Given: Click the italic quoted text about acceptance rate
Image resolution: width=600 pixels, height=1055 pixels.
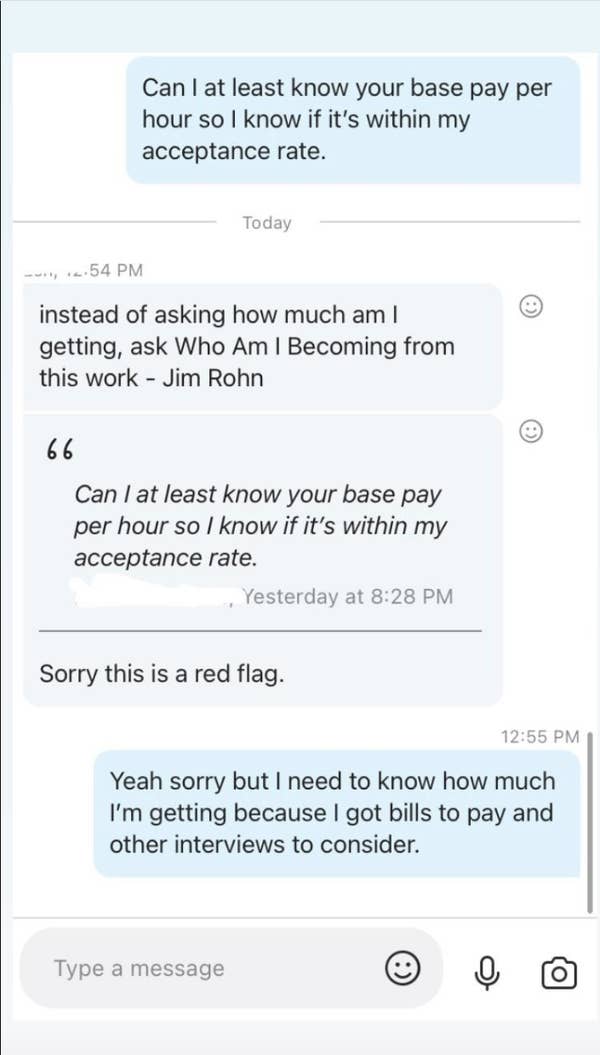Looking at the screenshot, I should click(x=260, y=526).
